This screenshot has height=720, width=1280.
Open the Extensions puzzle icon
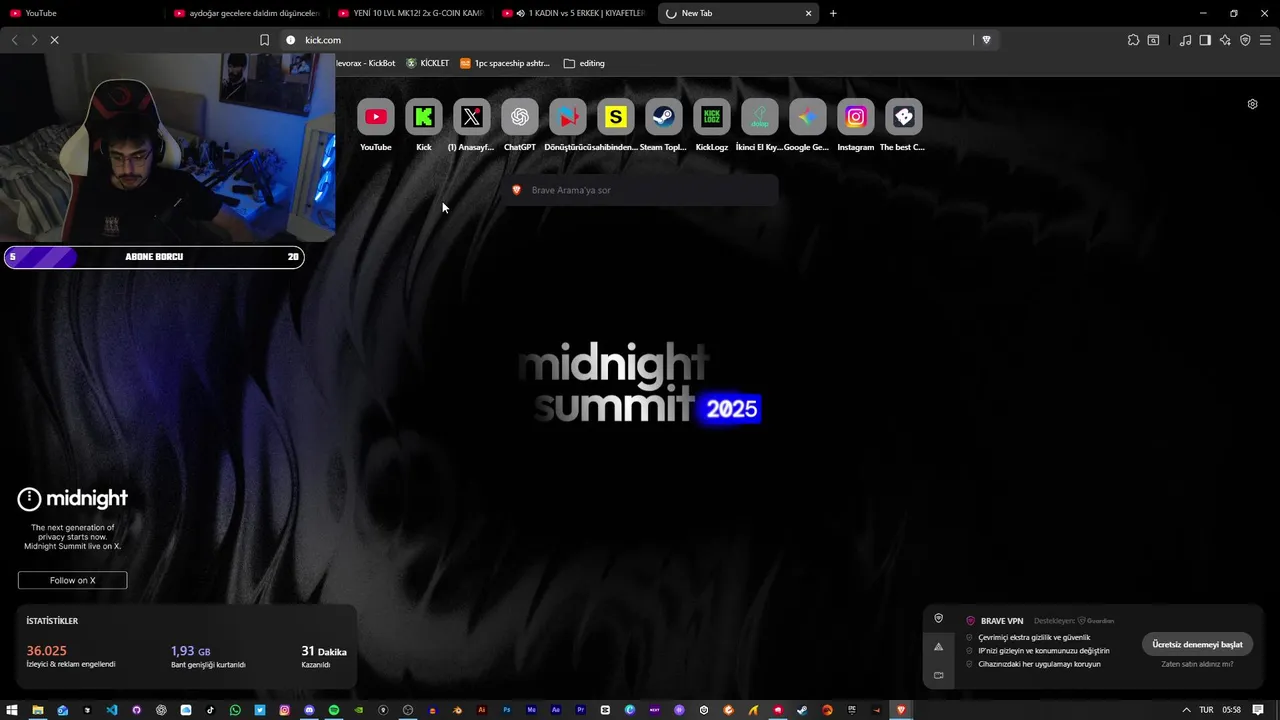[x=1133, y=40]
